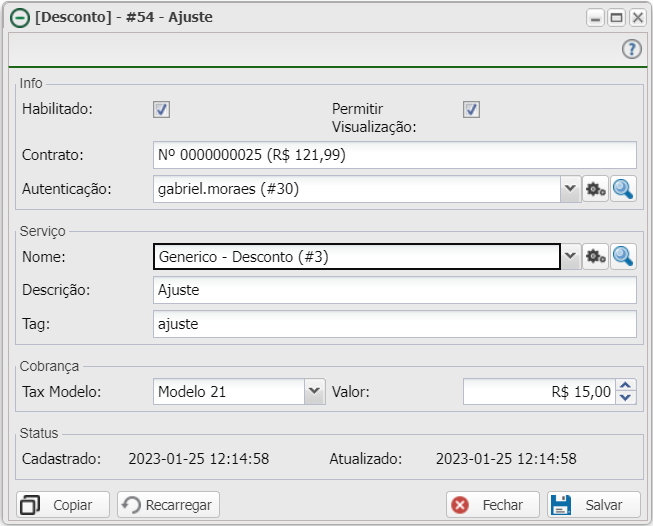Click the Fechar button
The width and height of the screenshot is (653, 526).
493,505
